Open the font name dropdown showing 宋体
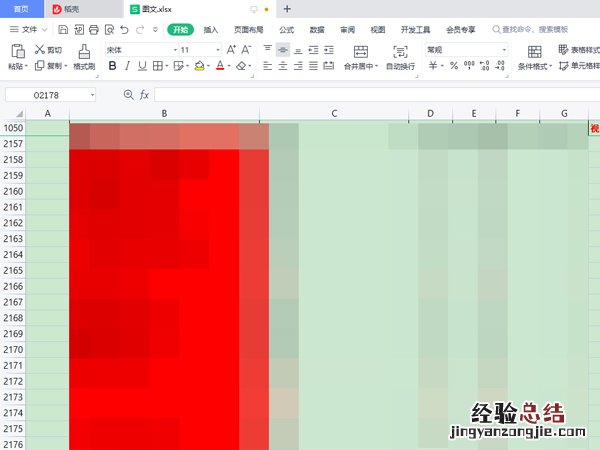The image size is (600, 450). pyautogui.click(x=139, y=49)
